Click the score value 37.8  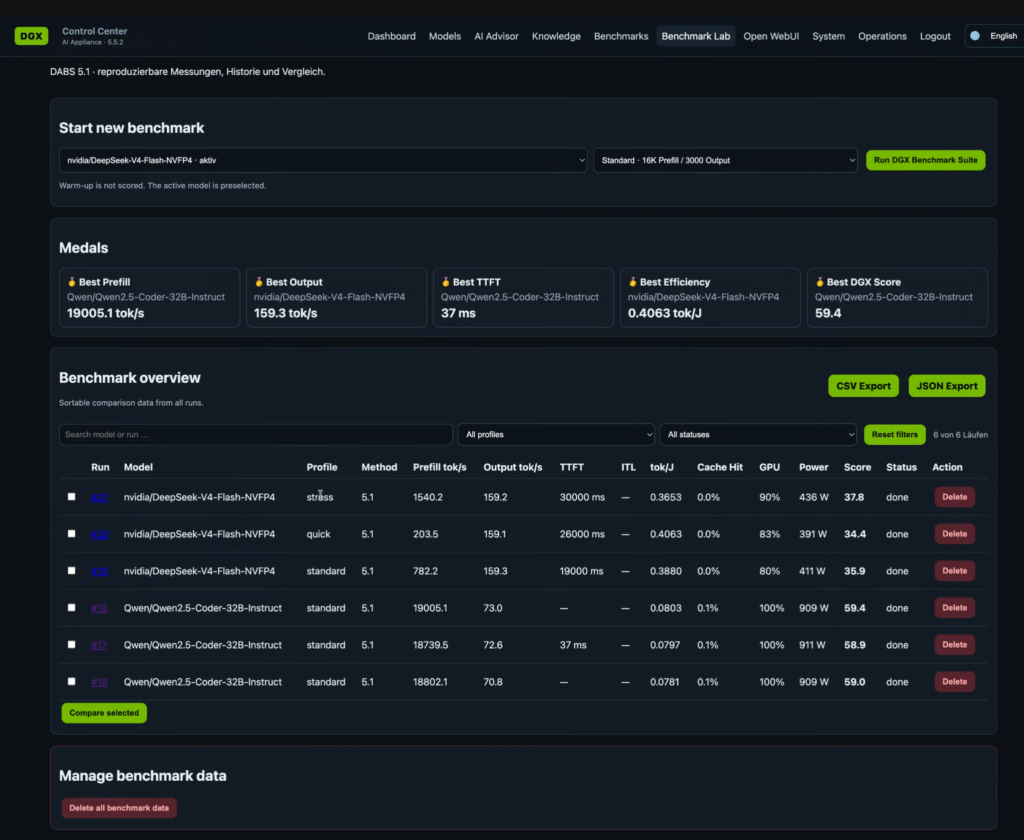coord(854,497)
